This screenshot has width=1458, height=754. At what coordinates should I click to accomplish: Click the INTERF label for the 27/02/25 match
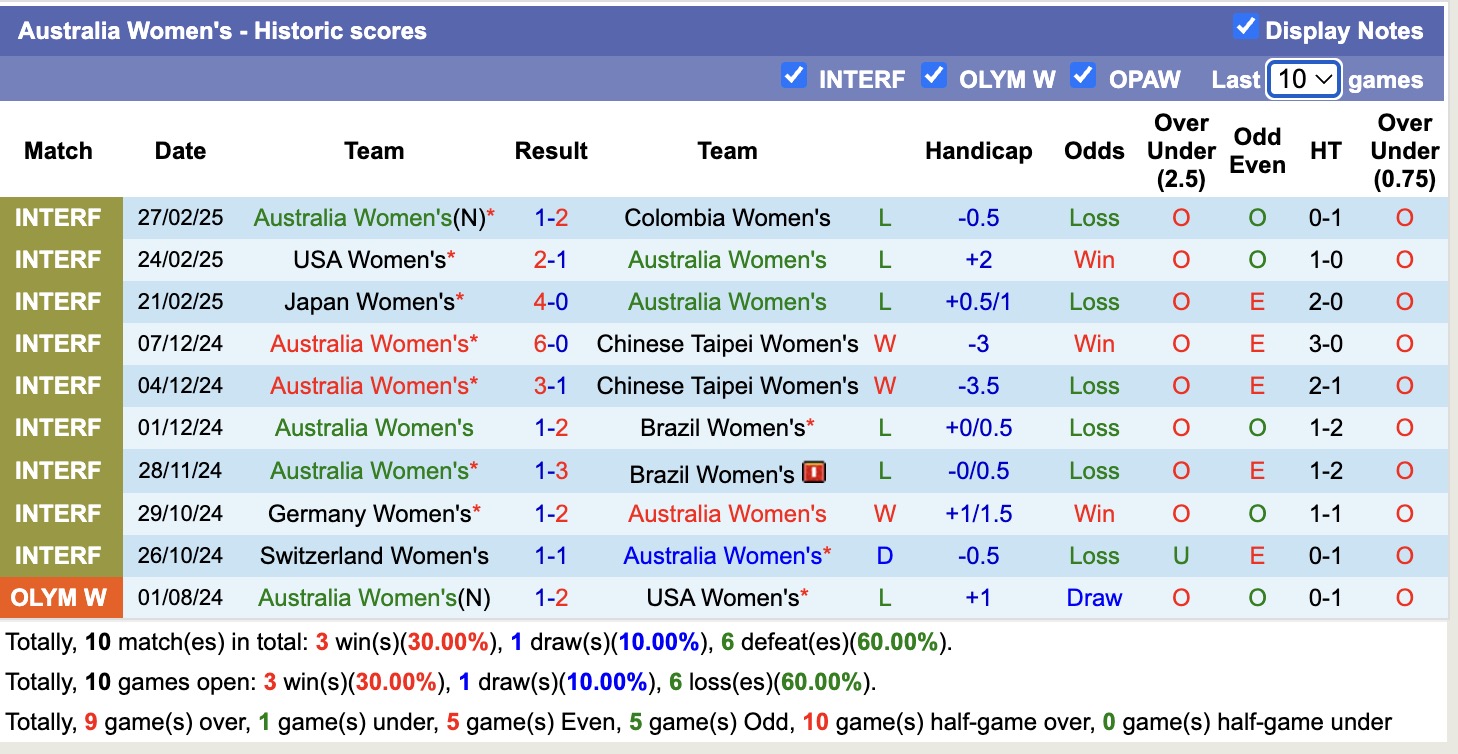[x=58, y=218]
